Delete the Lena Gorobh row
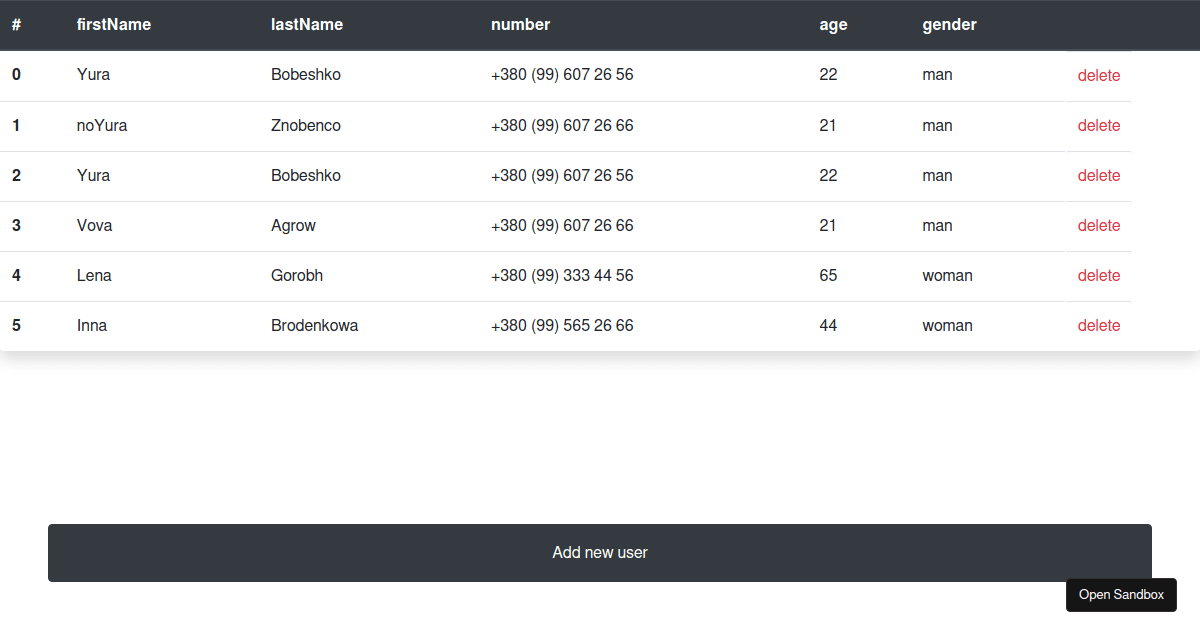Screen dimensions: 1200x630 pyautogui.click(x=1099, y=276)
